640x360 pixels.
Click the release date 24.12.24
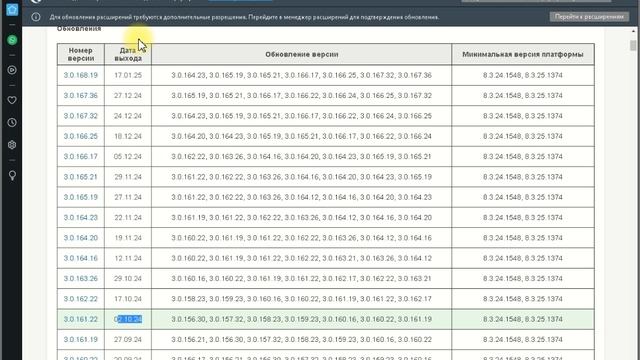coord(128,116)
